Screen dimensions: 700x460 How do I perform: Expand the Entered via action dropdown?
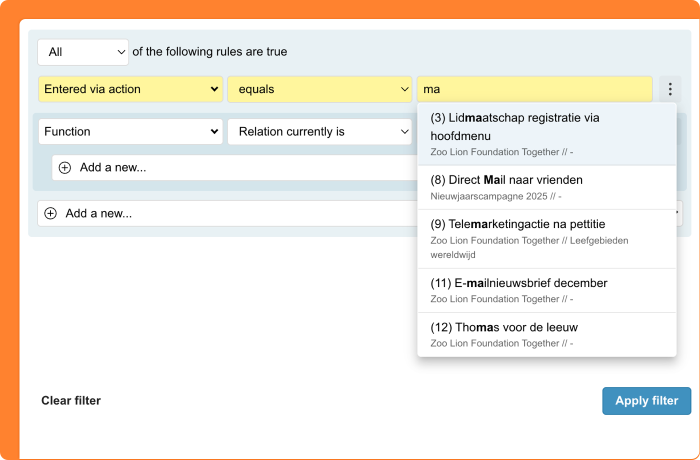coord(130,89)
